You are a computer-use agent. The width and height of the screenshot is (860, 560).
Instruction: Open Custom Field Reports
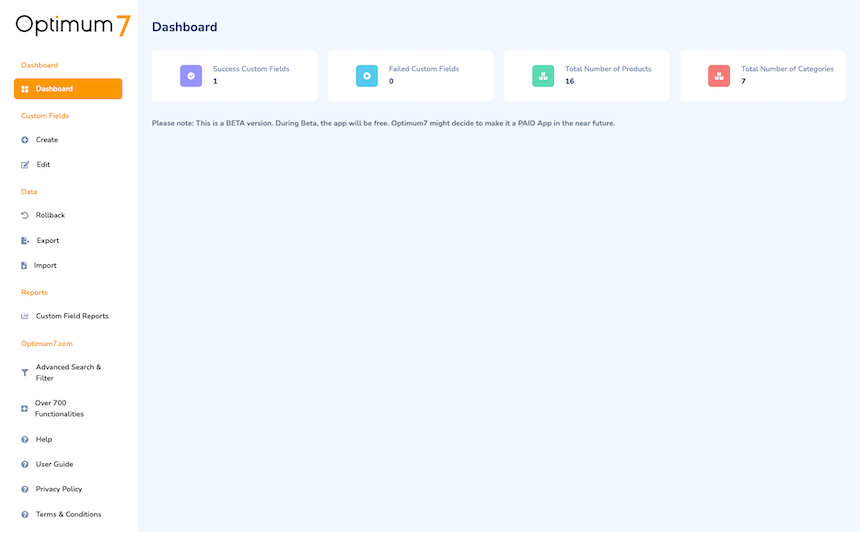[72, 316]
